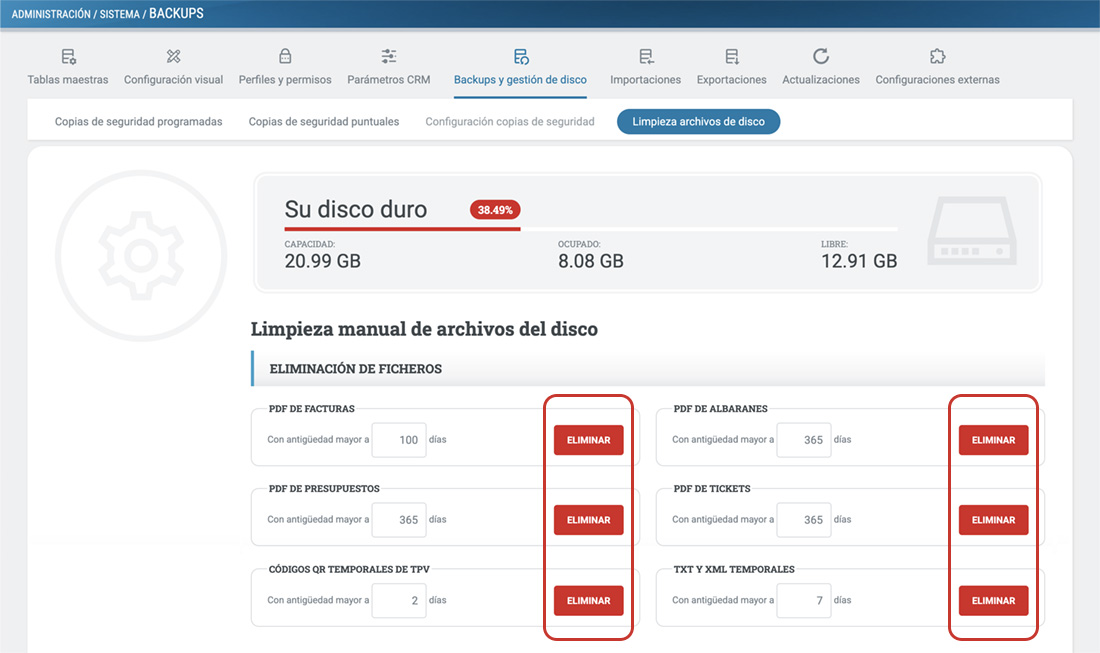
Task: Click the Importaciones icon
Action: (645, 56)
